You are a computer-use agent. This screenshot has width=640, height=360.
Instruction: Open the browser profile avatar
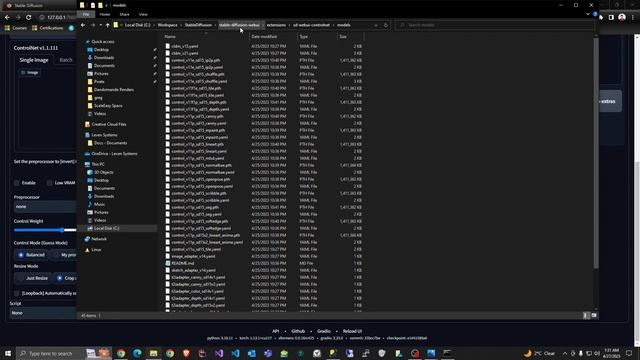[x=622, y=17]
